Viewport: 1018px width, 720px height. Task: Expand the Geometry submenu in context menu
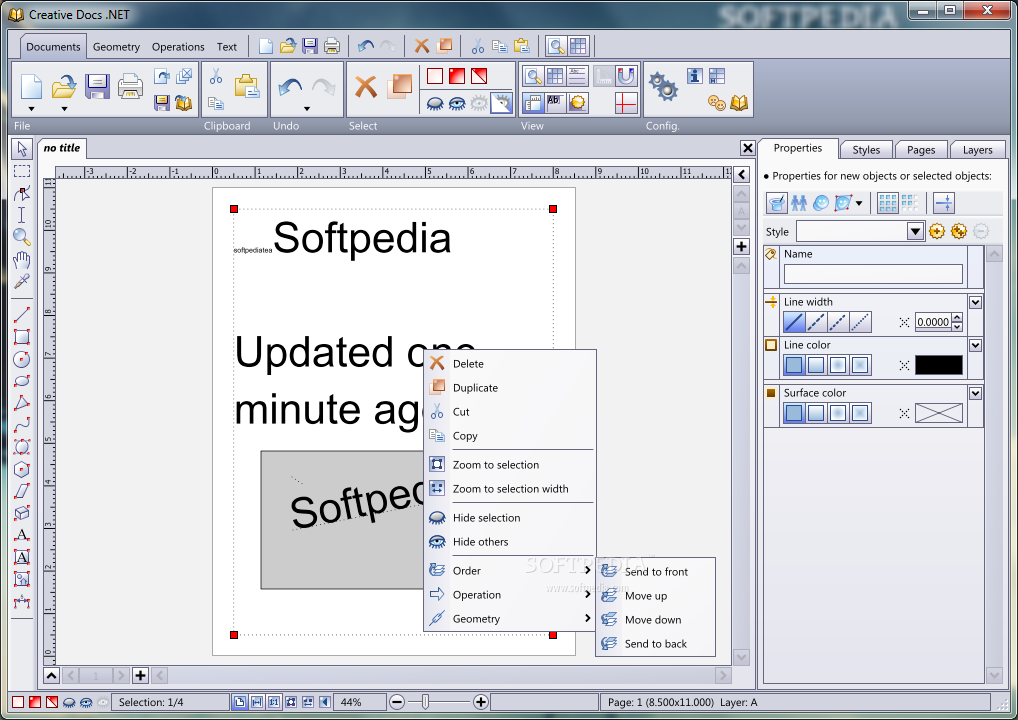[510, 619]
